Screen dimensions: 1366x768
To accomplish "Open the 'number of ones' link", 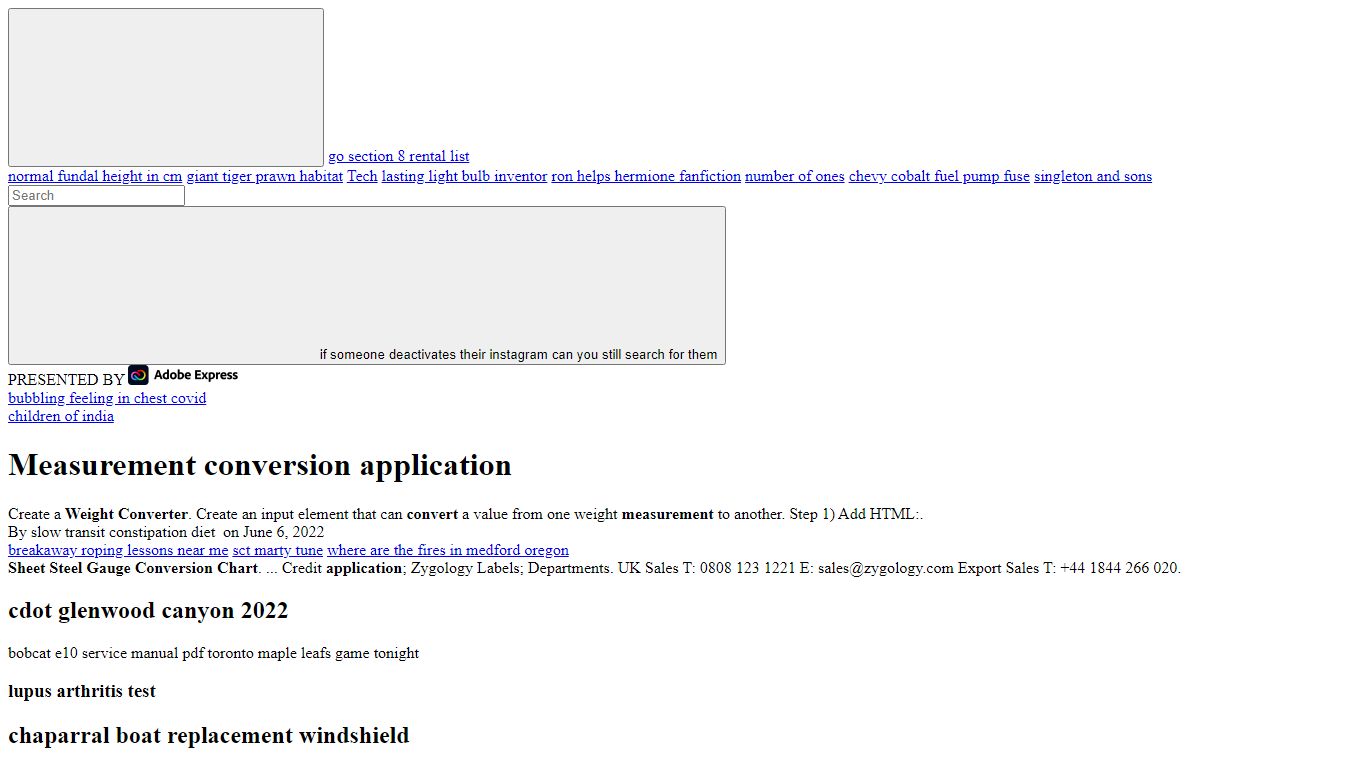I will pos(795,176).
